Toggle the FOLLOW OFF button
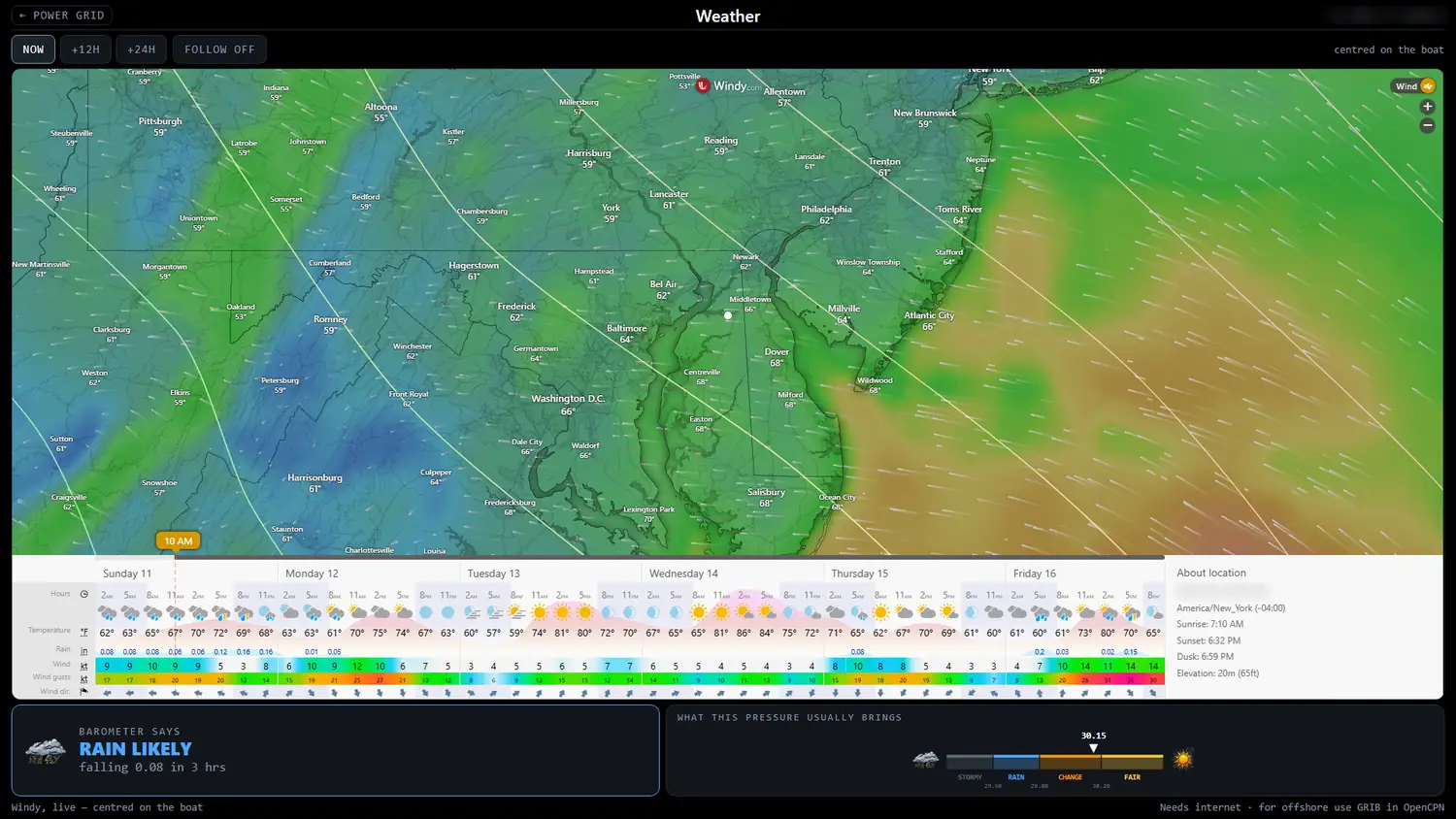This screenshot has width=1456, height=819. click(219, 49)
